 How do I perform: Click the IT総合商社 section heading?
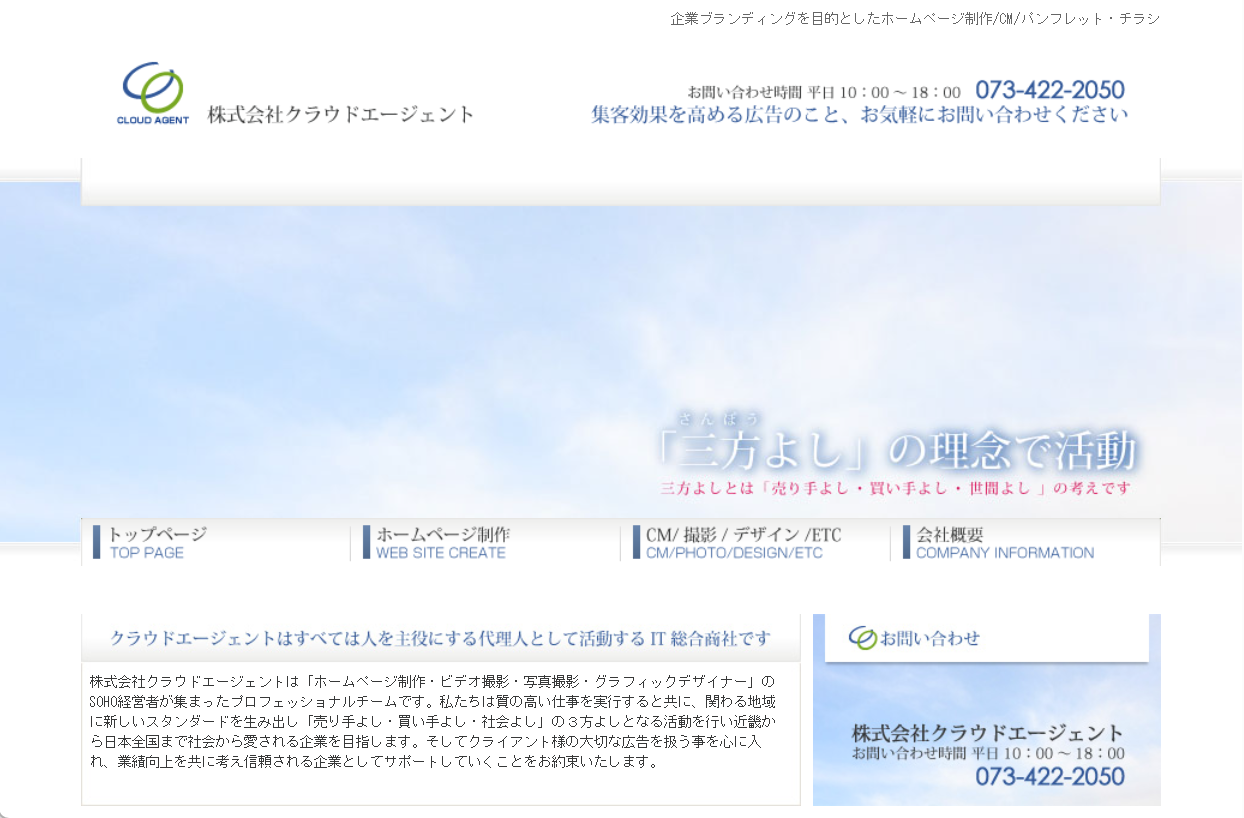[440, 638]
